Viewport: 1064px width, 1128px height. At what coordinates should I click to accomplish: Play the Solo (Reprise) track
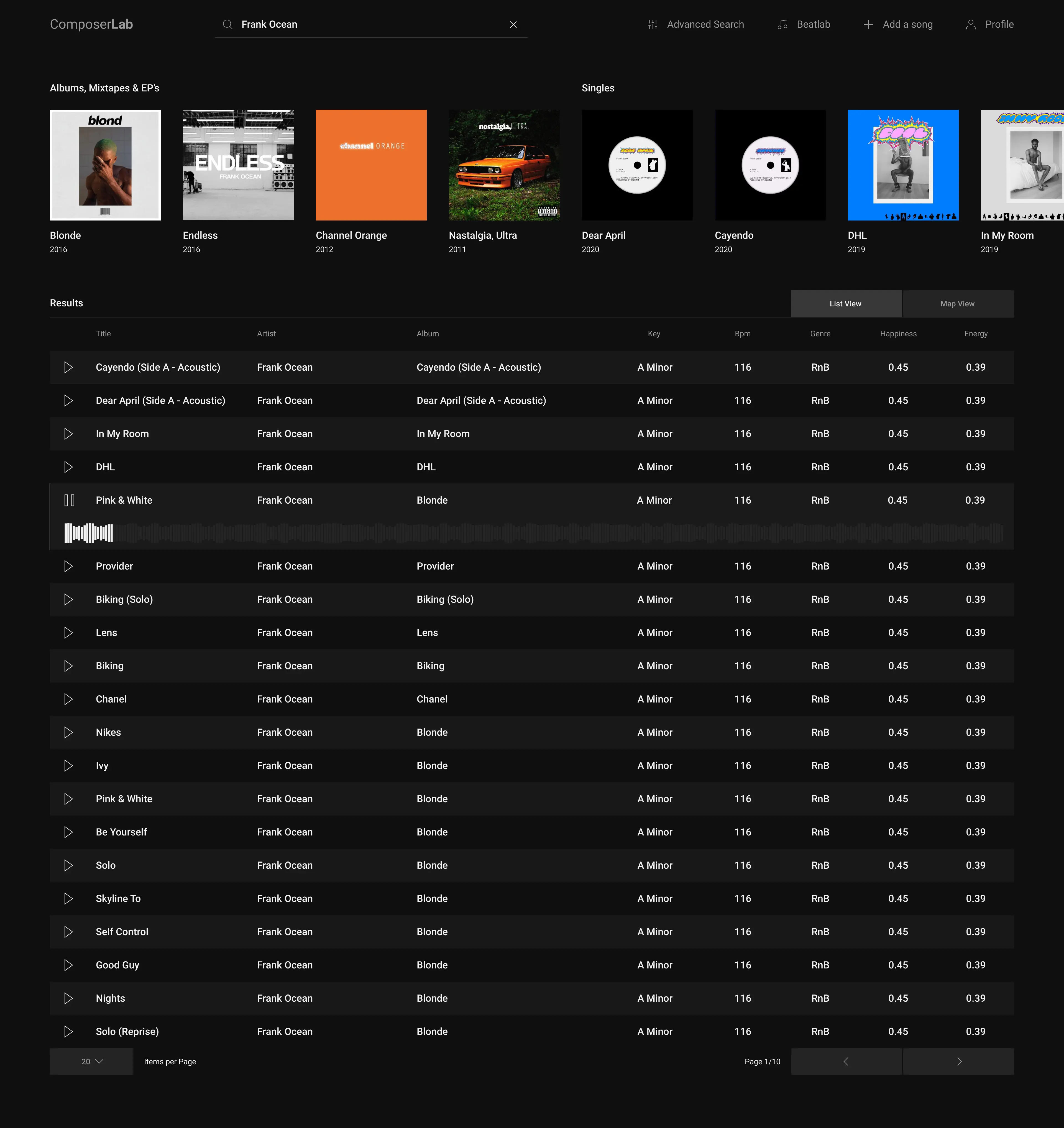click(69, 1031)
